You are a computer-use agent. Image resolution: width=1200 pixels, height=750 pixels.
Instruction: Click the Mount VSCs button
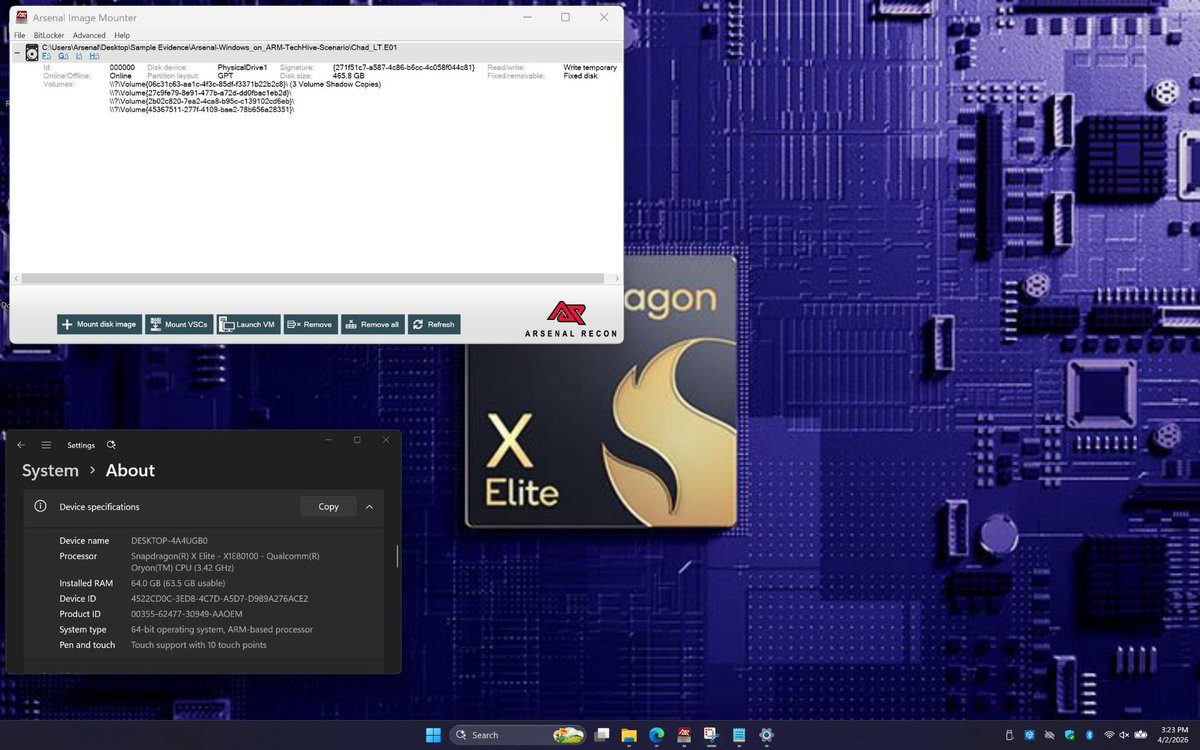(178, 324)
